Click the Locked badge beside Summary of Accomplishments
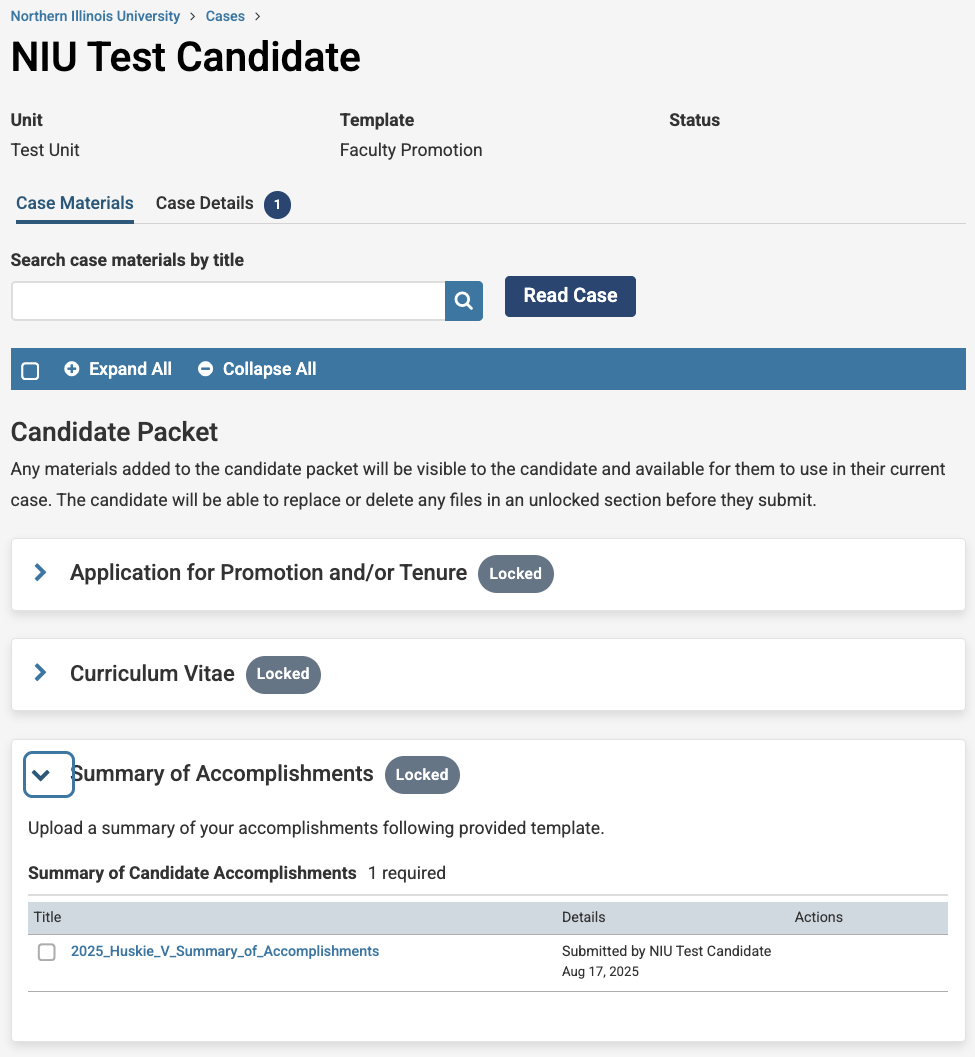The height and width of the screenshot is (1057, 975). point(422,775)
